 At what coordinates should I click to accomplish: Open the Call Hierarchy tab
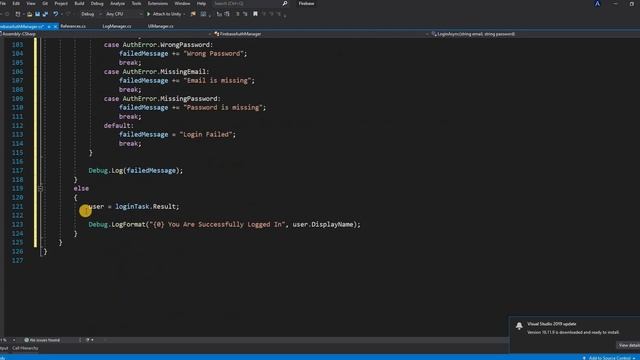[25, 348]
